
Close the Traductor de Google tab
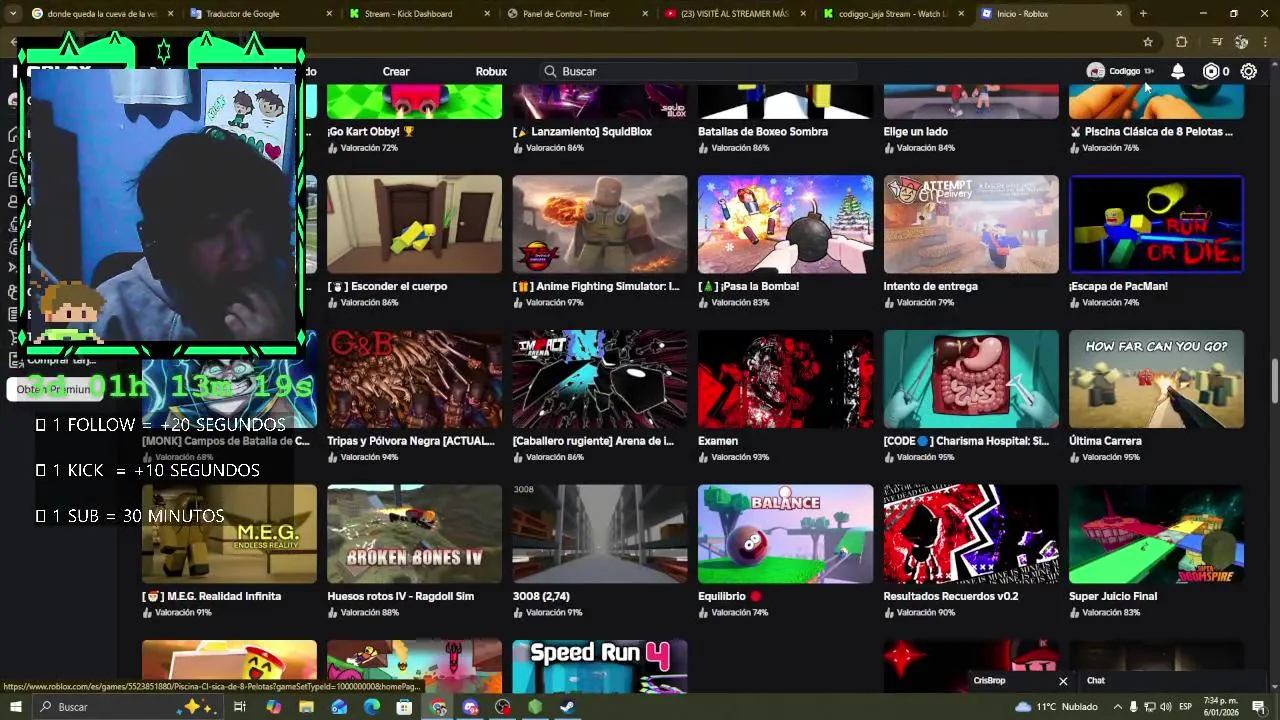click(329, 14)
